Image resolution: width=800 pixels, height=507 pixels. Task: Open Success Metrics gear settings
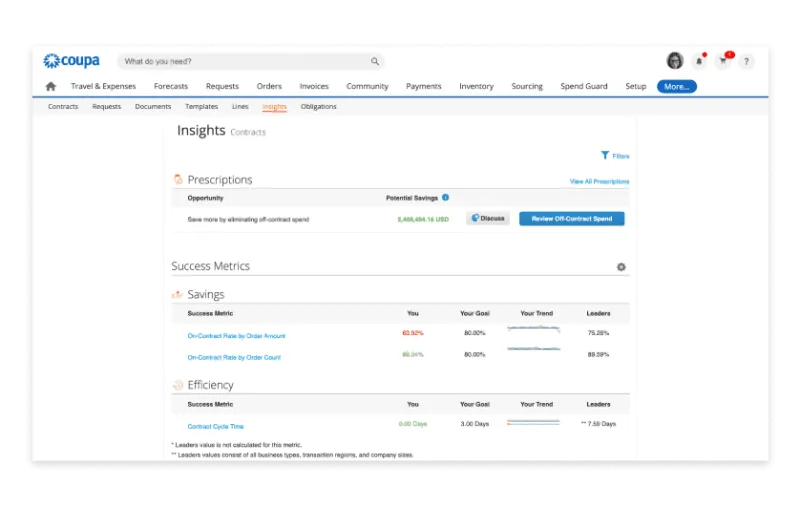[621, 267]
